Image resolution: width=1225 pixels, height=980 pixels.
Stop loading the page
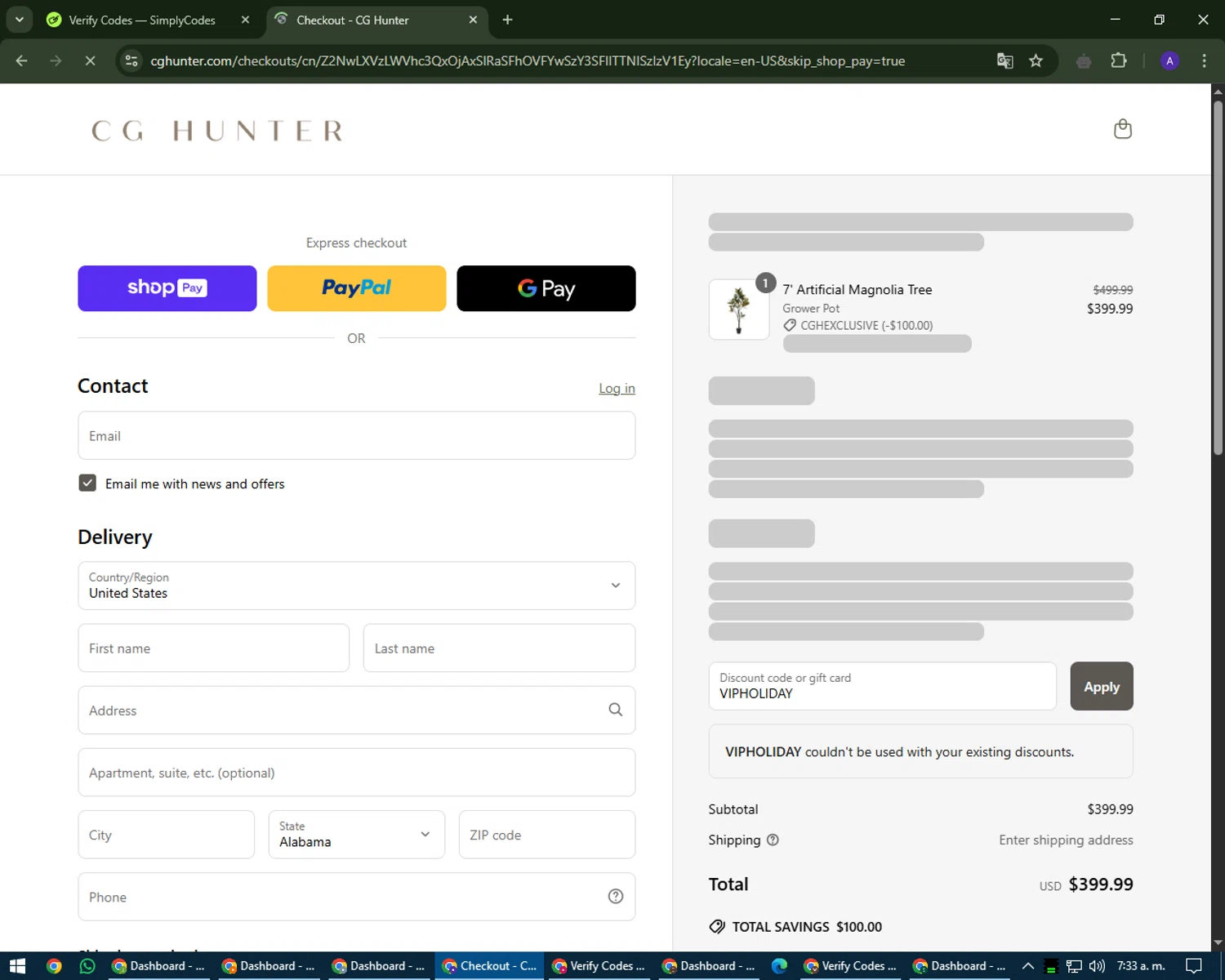(90, 60)
